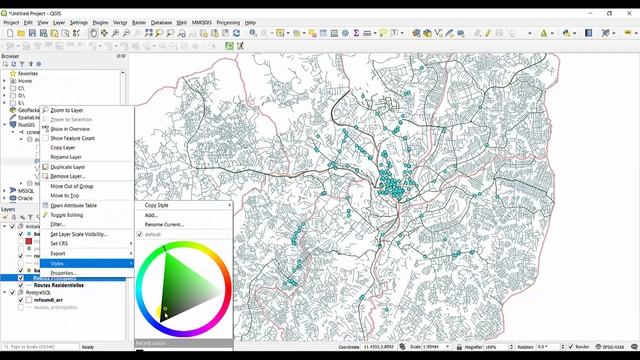Choose Zoom to Layer from context menu

click(x=87, y=110)
